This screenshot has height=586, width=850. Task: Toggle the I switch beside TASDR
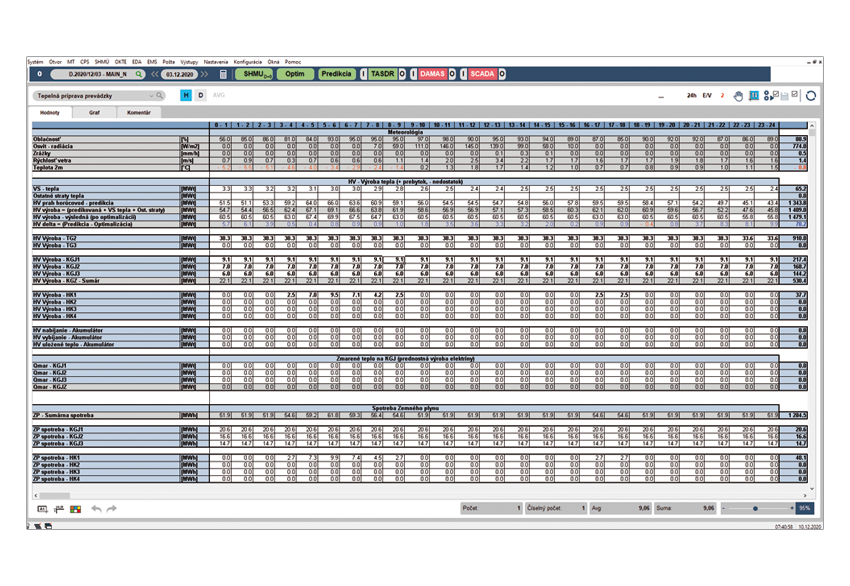[364, 74]
